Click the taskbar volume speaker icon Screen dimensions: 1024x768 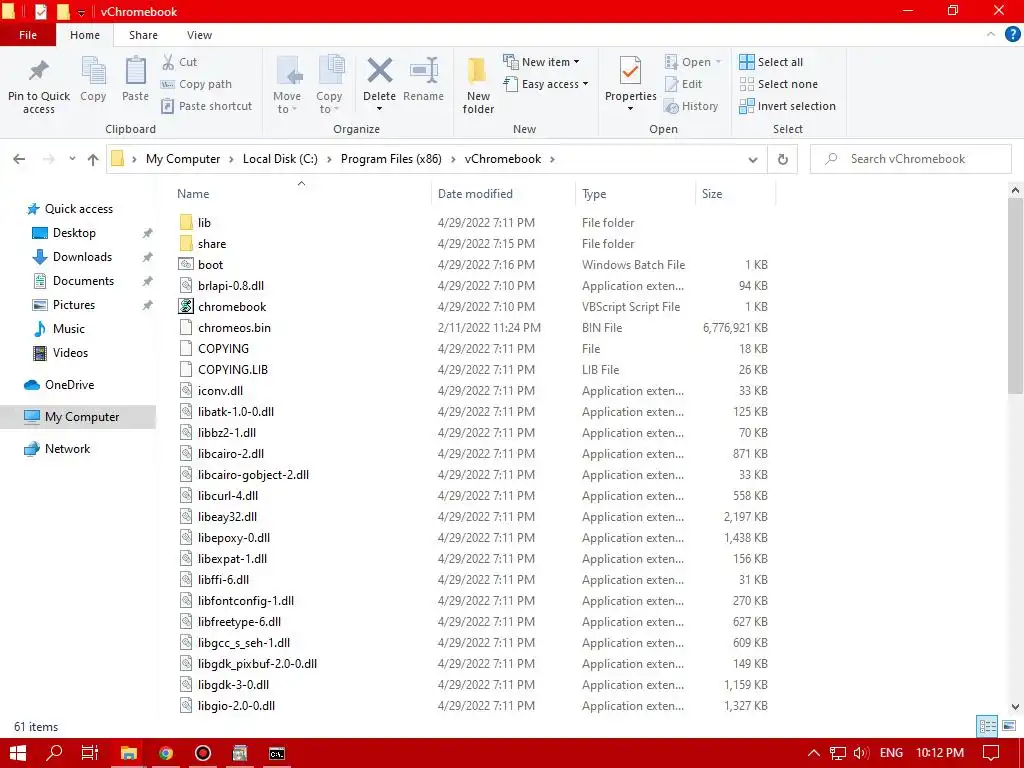(861, 753)
